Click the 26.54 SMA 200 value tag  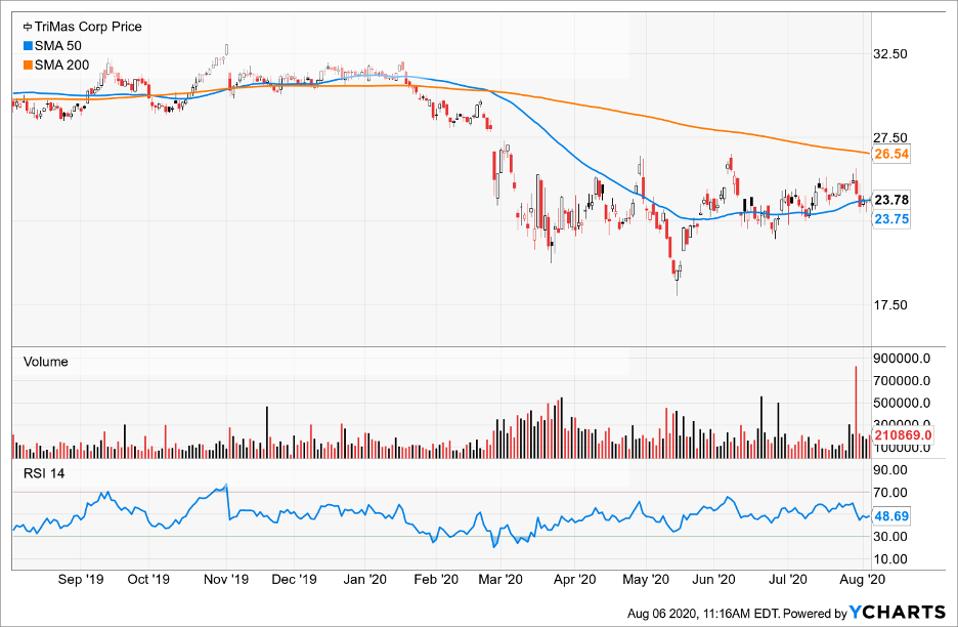point(891,154)
